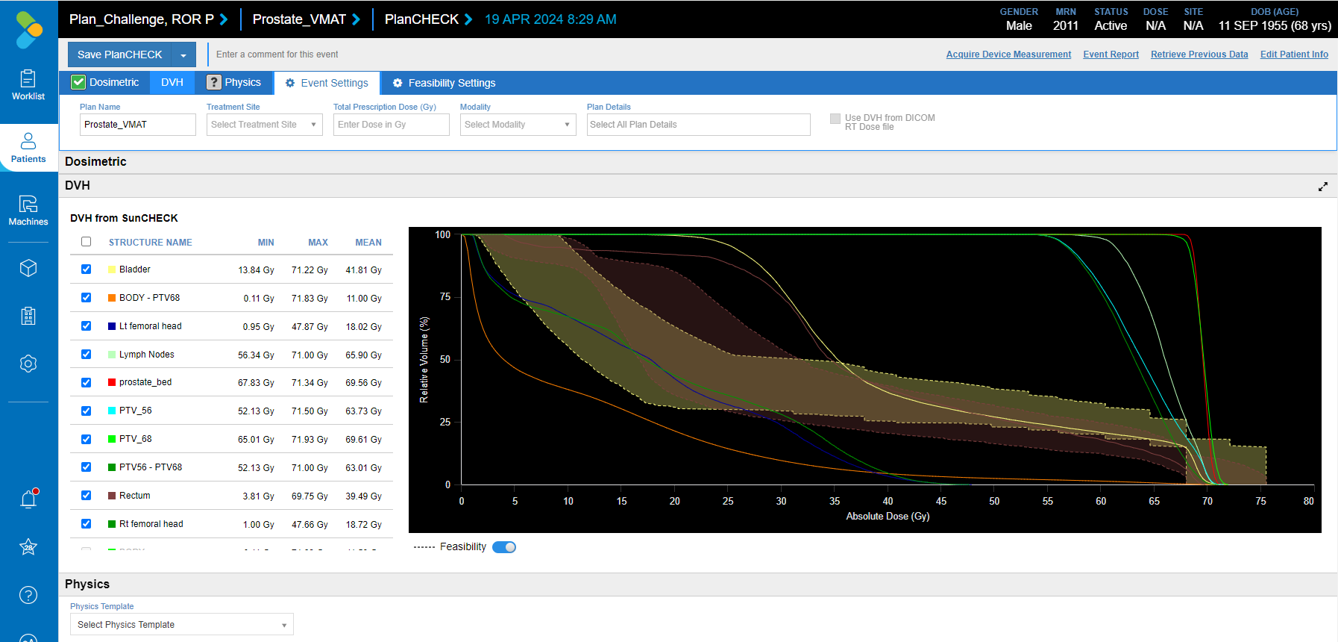Click the Rectum min value 3.81 Gy
This screenshot has height=642, width=1338.
(x=258, y=496)
